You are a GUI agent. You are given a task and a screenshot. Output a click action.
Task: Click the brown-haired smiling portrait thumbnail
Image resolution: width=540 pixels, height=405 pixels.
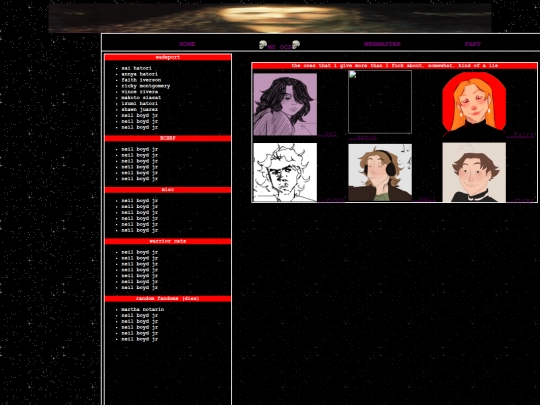click(474, 172)
